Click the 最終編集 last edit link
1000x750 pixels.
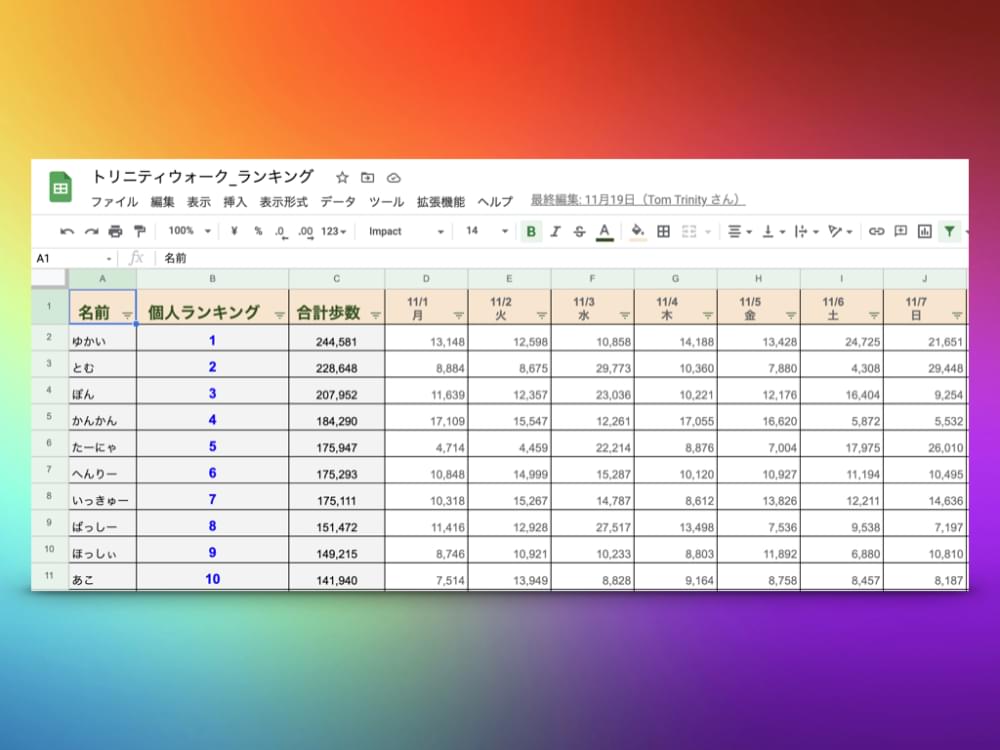coord(637,200)
